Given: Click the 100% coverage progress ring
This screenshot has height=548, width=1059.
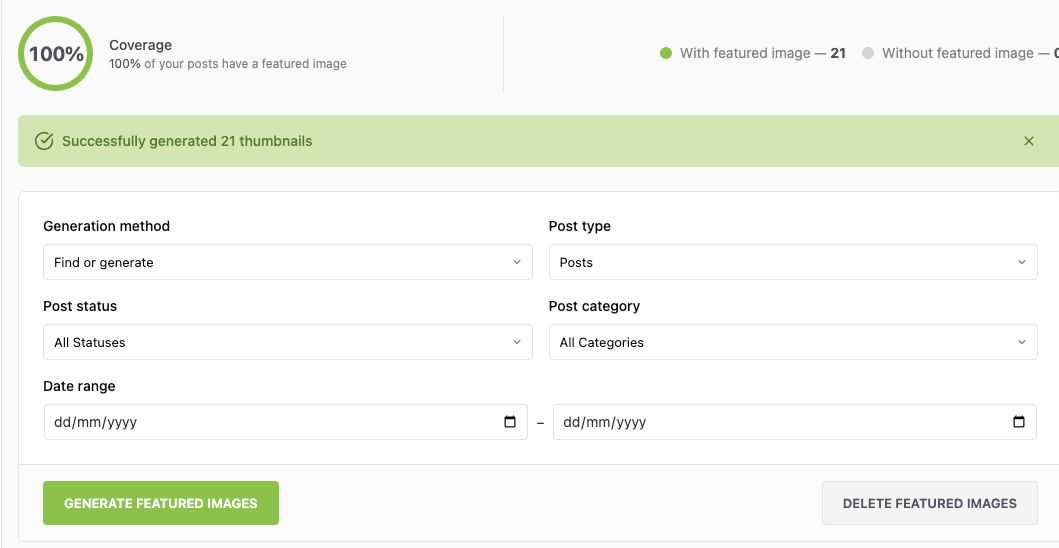Looking at the screenshot, I should click(x=56, y=54).
